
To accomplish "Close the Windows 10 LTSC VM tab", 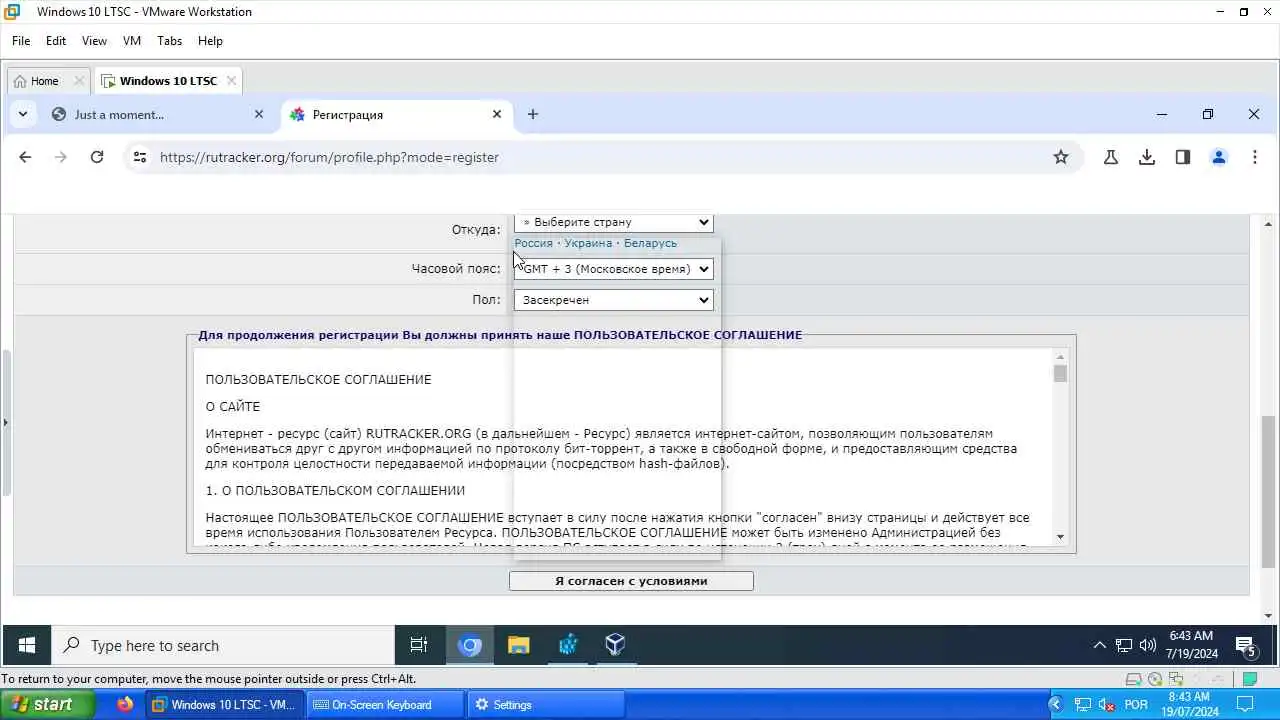I will tap(231, 81).
